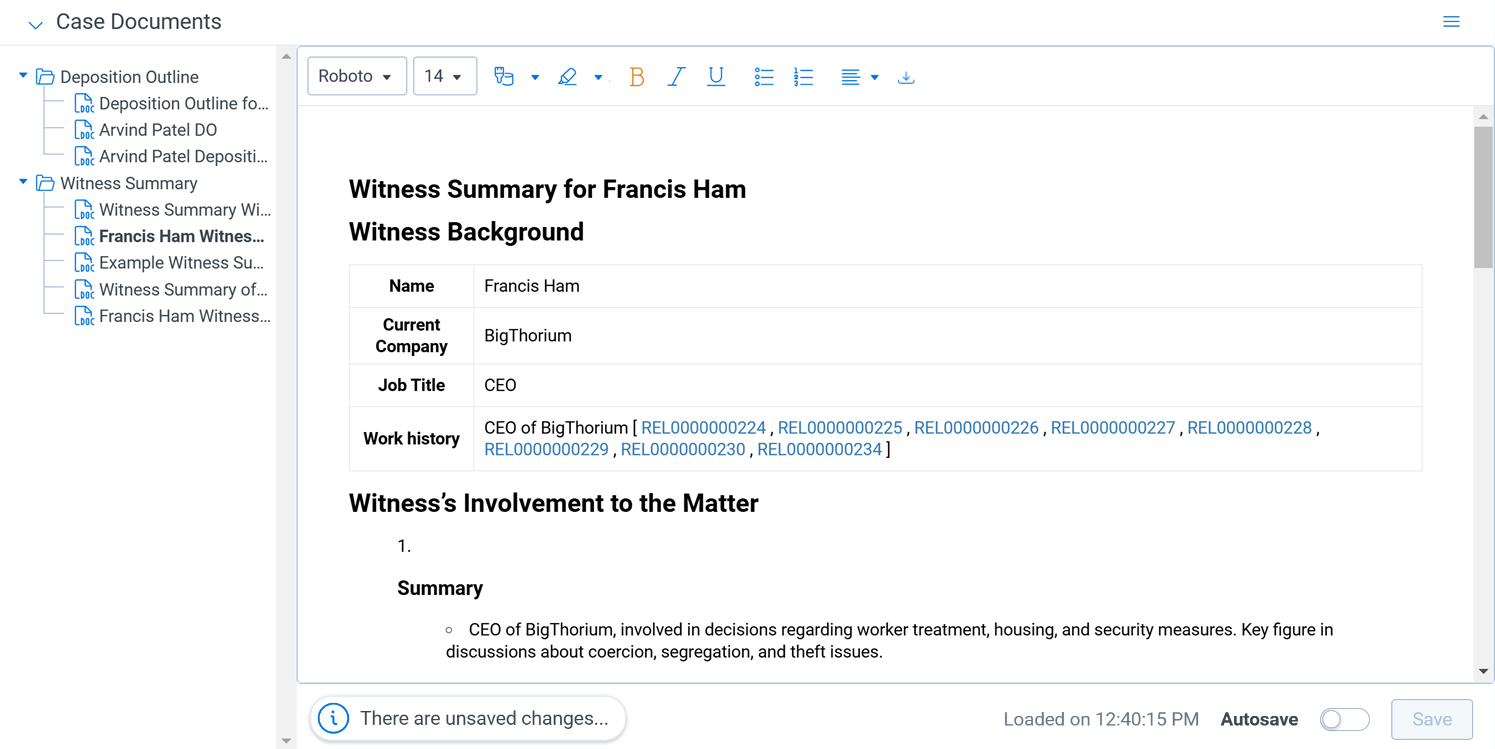The image size is (1495, 749).
Task: Open the Roboto font dropdown
Action: [357, 76]
